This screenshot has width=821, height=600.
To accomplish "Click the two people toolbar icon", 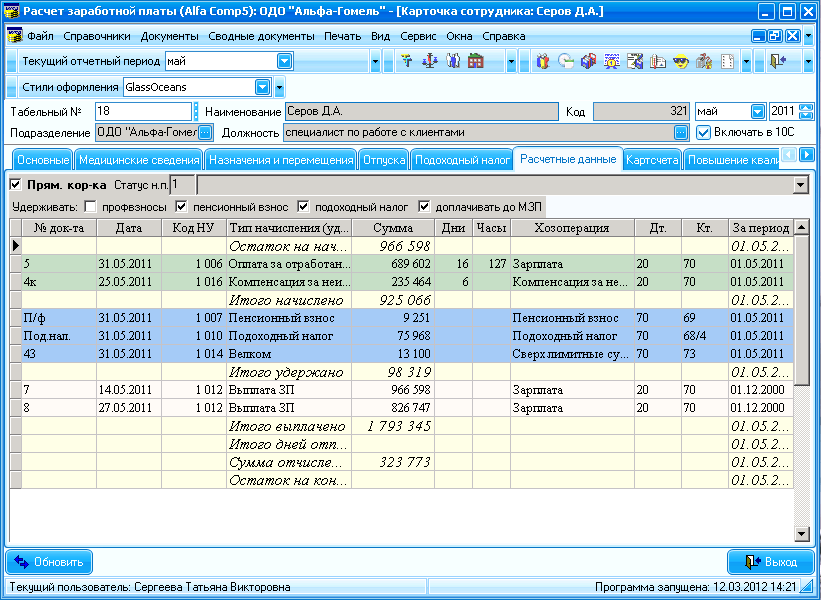I will (x=452, y=61).
